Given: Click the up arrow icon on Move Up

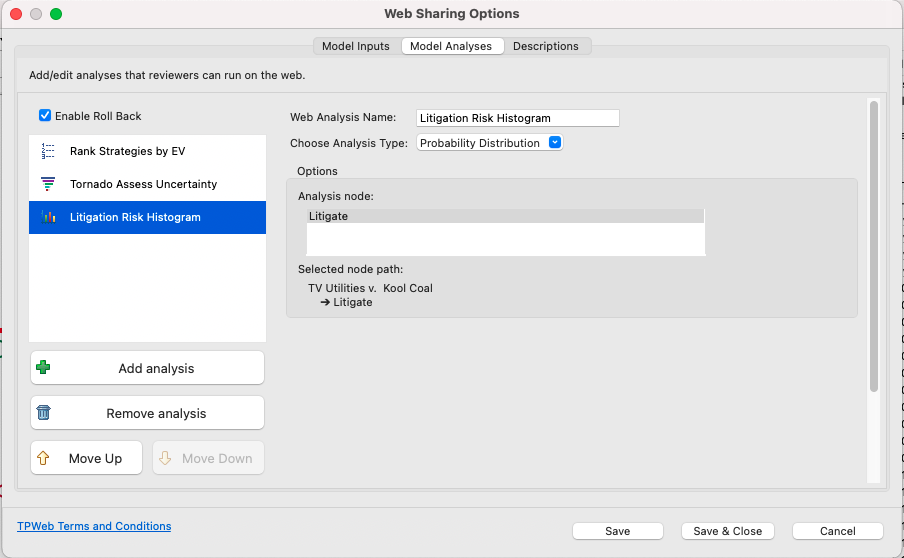Looking at the screenshot, I should pyautogui.click(x=43, y=458).
